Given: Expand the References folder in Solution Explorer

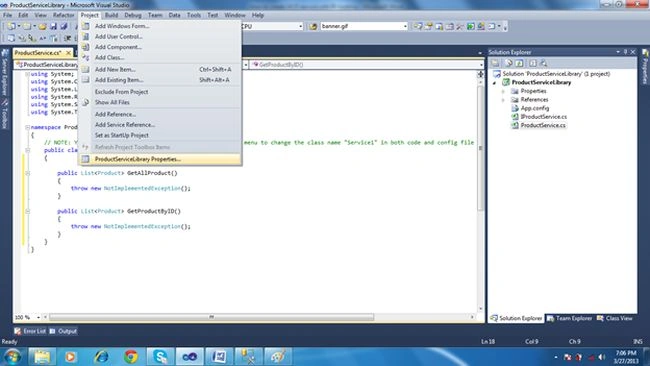Looking at the screenshot, I should [x=503, y=99].
